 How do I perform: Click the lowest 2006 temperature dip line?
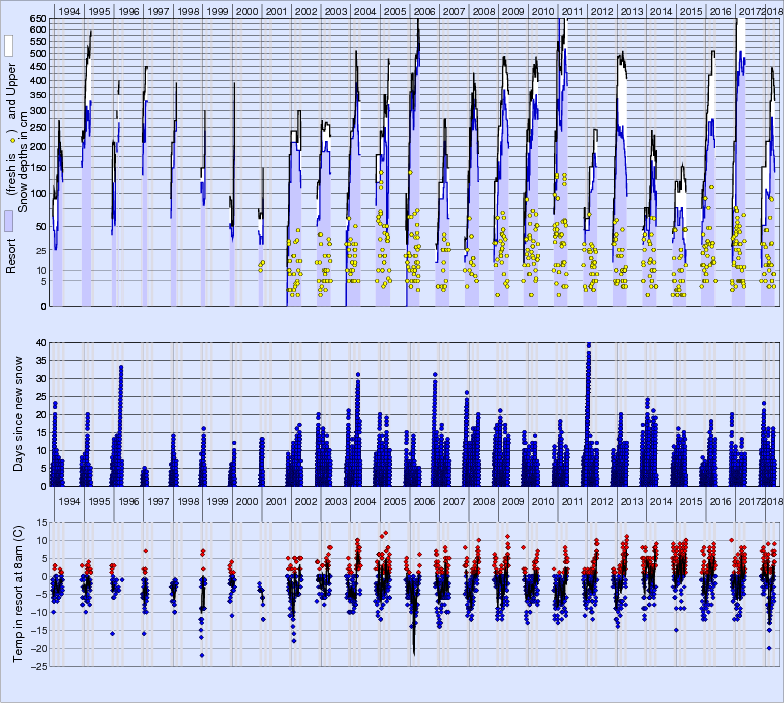pos(414,650)
